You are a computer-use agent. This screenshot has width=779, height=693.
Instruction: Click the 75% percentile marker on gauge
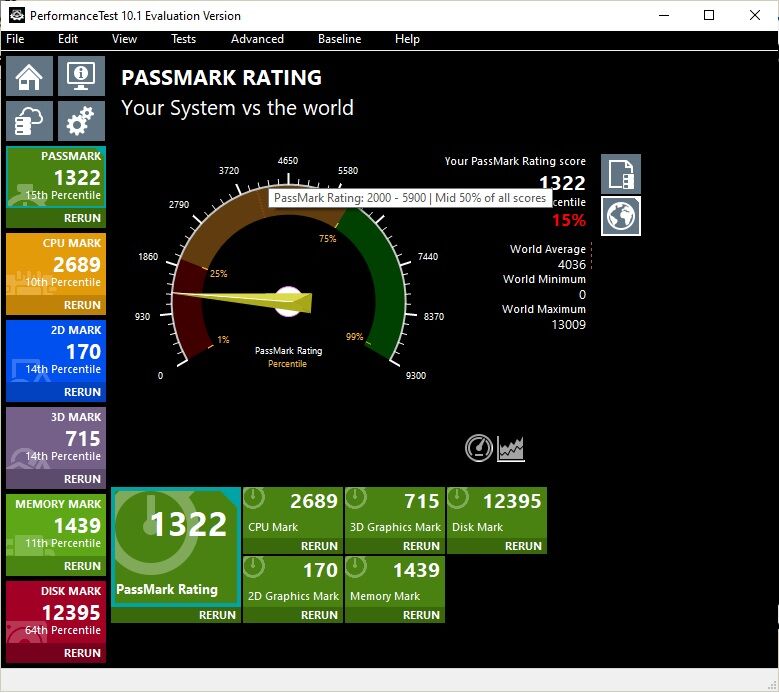point(327,238)
